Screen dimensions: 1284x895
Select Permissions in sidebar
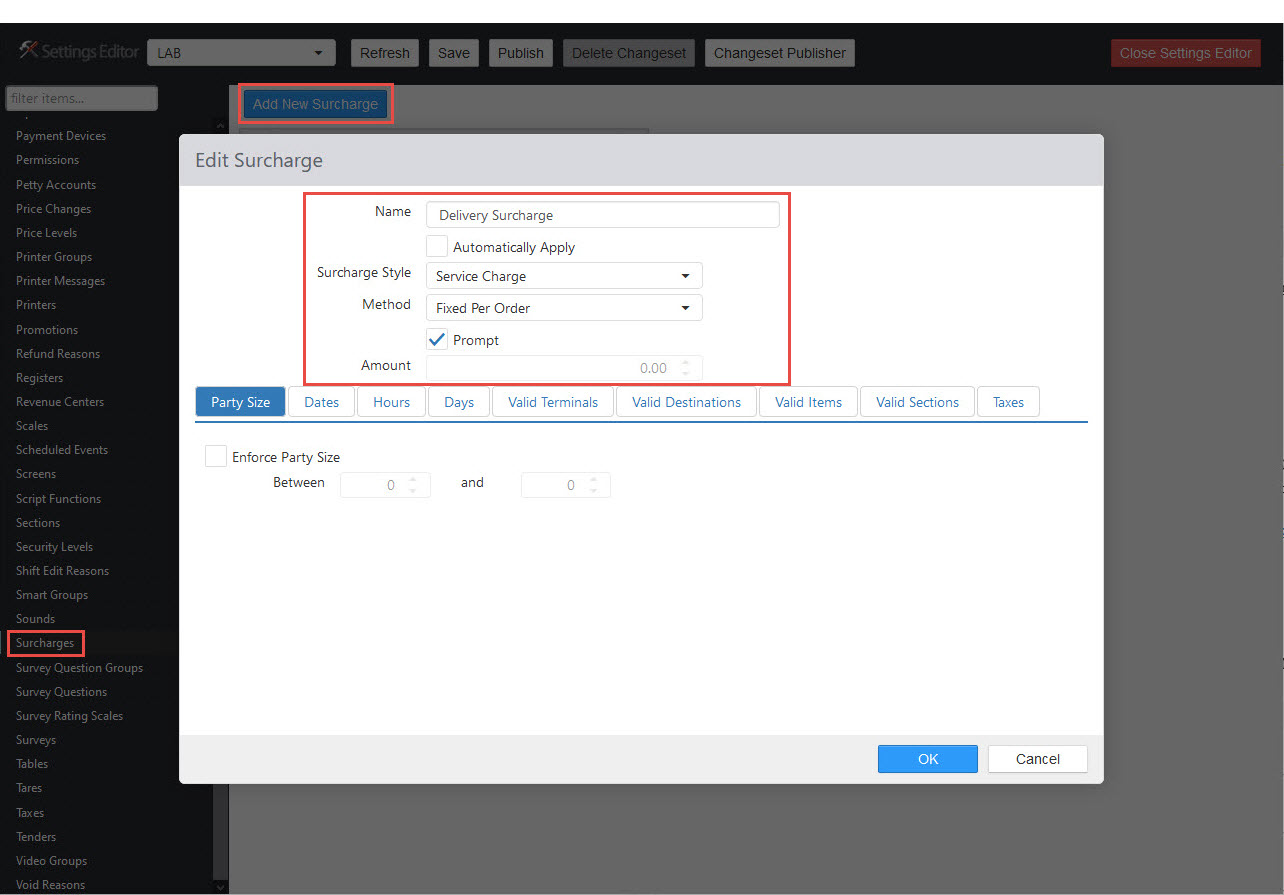click(47, 160)
